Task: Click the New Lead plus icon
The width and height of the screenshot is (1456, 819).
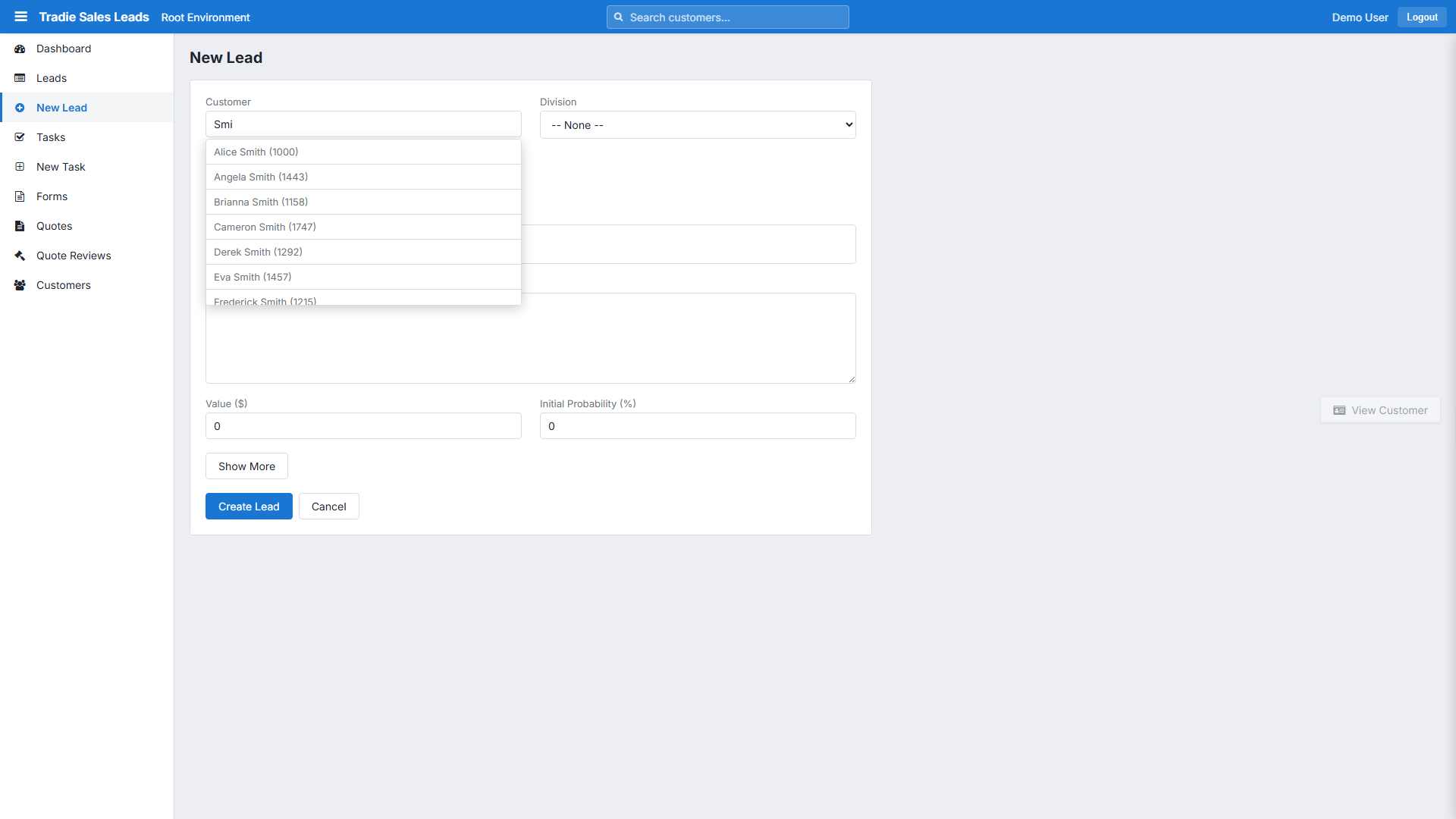Action: [x=20, y=108]
